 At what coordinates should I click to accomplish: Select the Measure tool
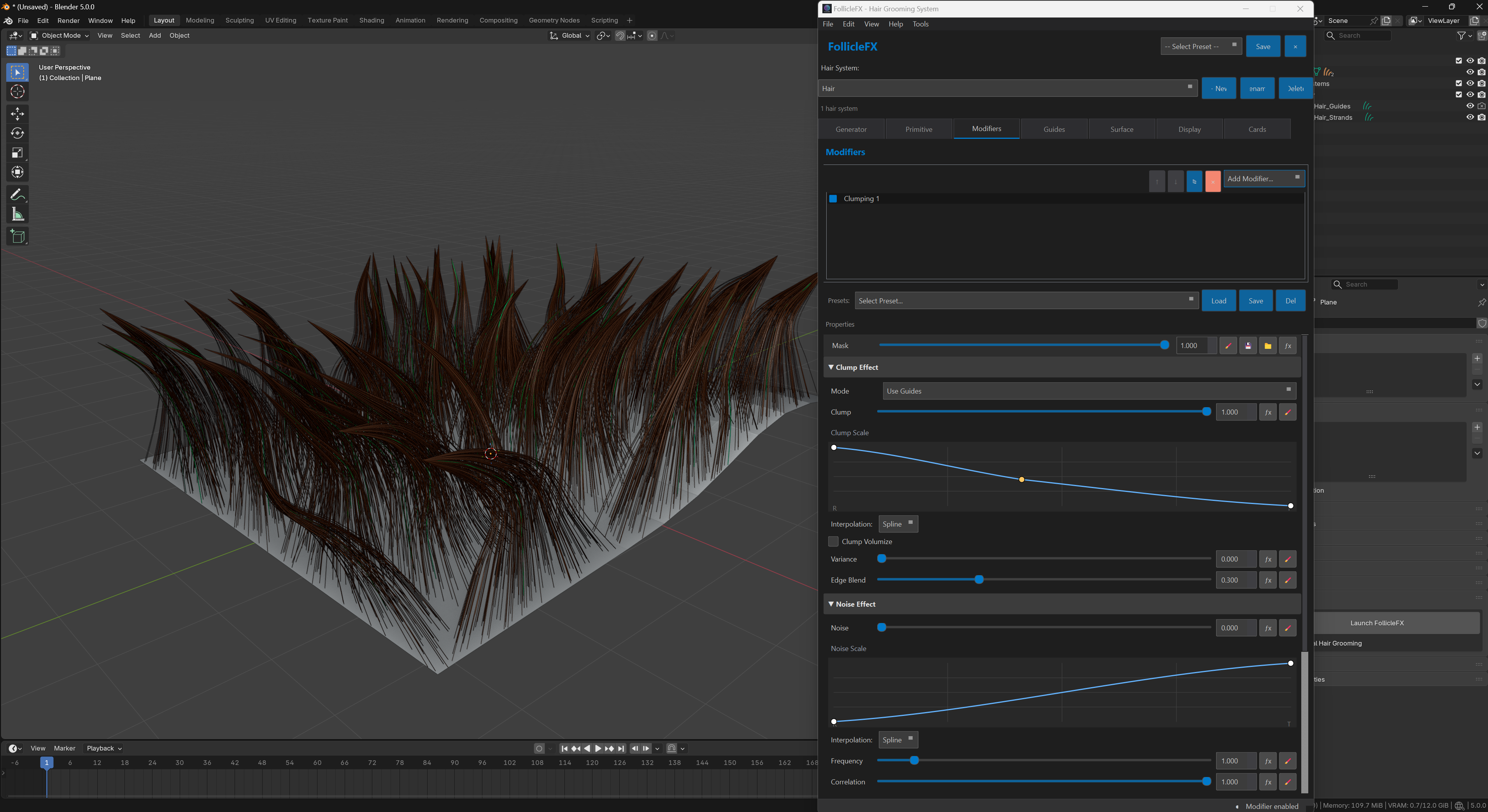tap(18, 213)
